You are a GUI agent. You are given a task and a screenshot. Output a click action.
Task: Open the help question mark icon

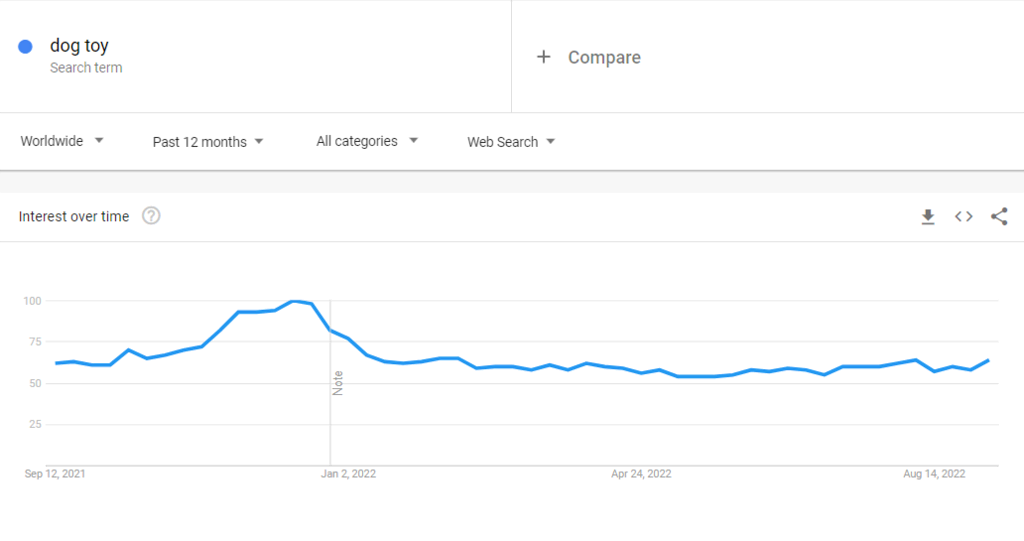151,216
